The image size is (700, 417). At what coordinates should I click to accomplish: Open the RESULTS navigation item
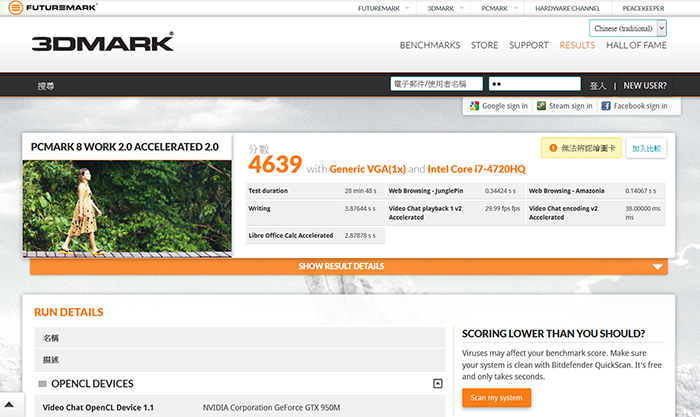point(577,45)
